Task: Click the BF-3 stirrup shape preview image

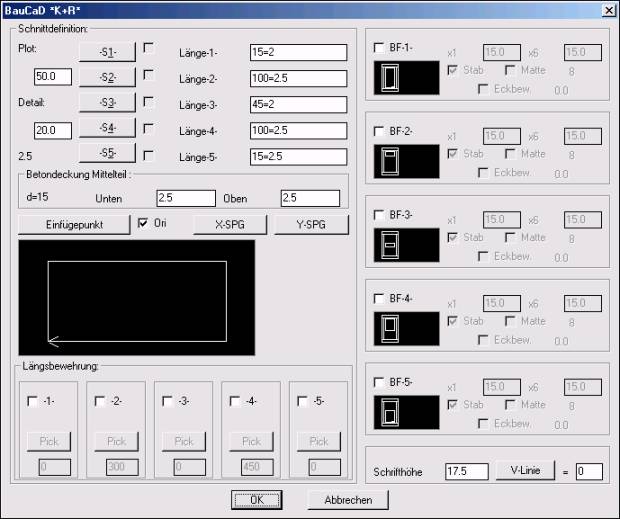Action: coord(406,245)
